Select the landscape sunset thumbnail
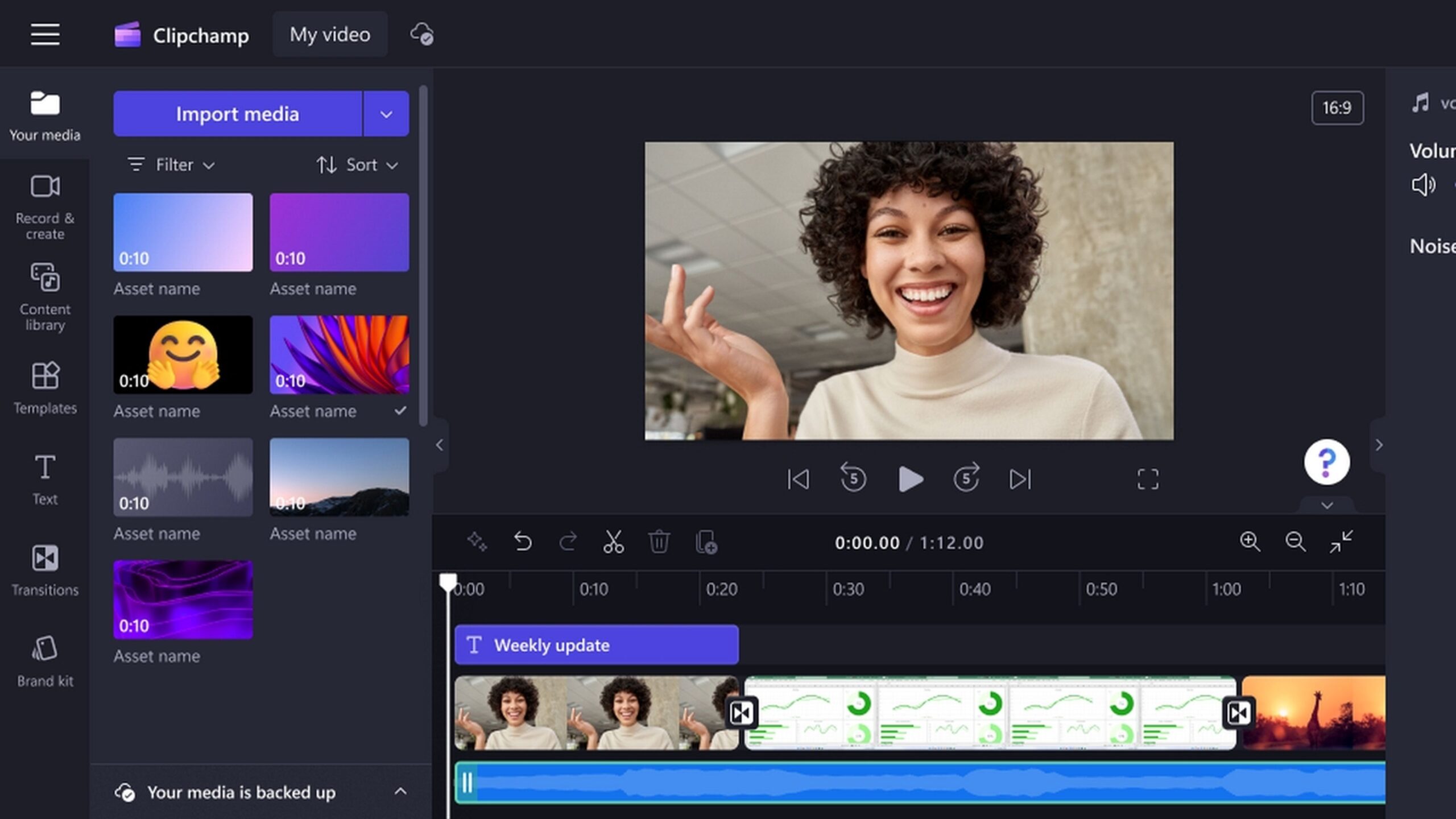This screenshot has height=819, width=1456. tap(339, 477)
